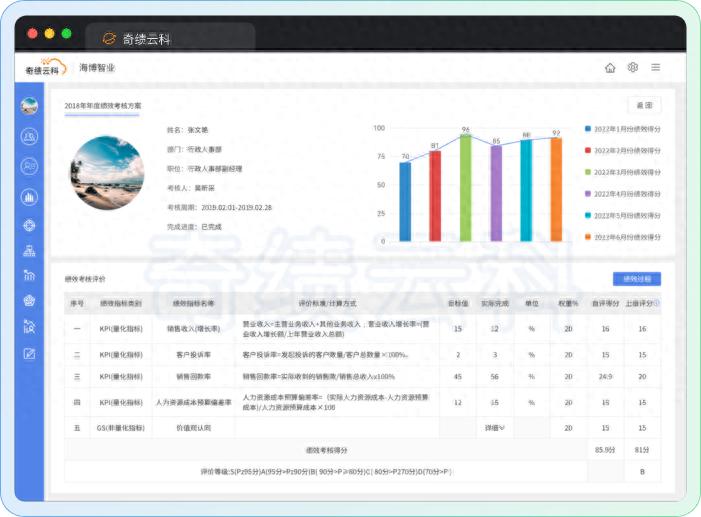Select the 人力资源成本预算偏差率 indicator cell
The width and height of the screenshot is (701, 517).
coord(193,403)
